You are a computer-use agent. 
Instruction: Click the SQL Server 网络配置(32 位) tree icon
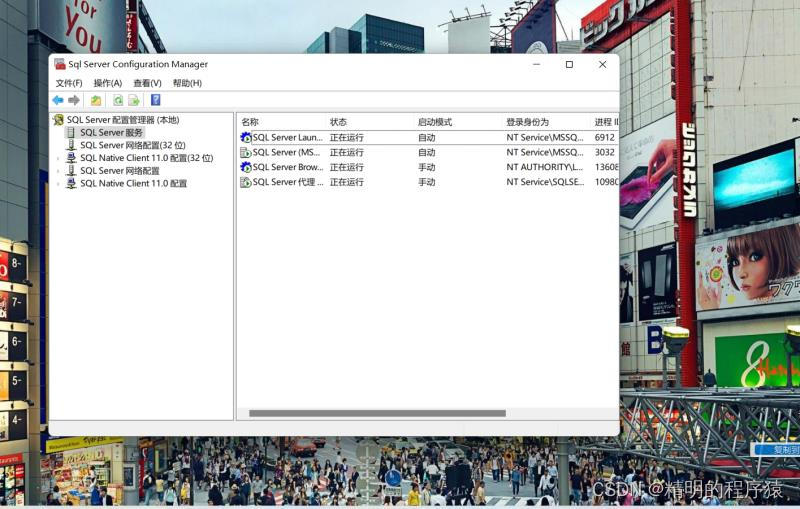(x=71, y=145)
